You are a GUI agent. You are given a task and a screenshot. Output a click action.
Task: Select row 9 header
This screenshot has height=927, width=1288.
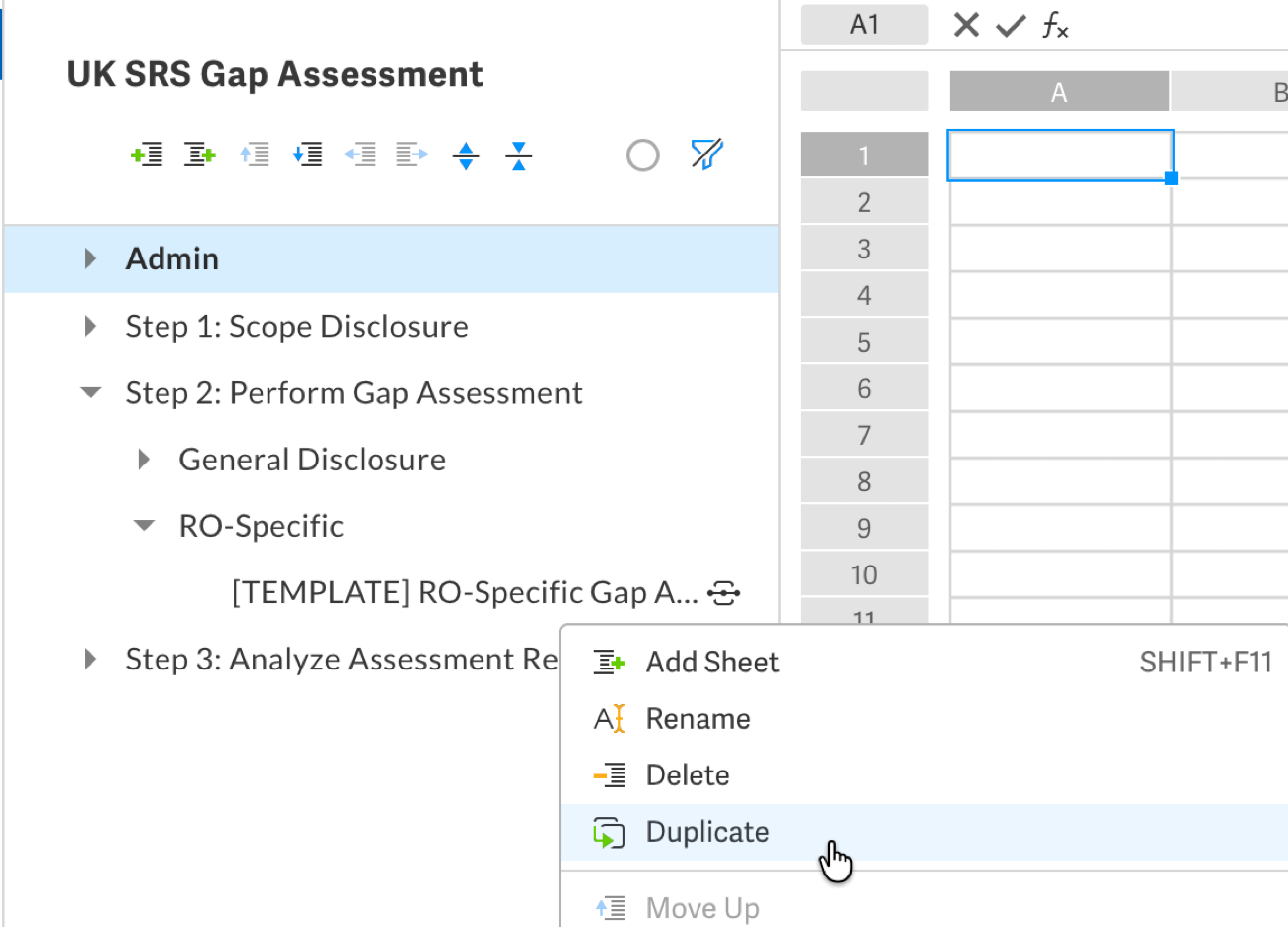pyautogui.click(x=864, y=528)
